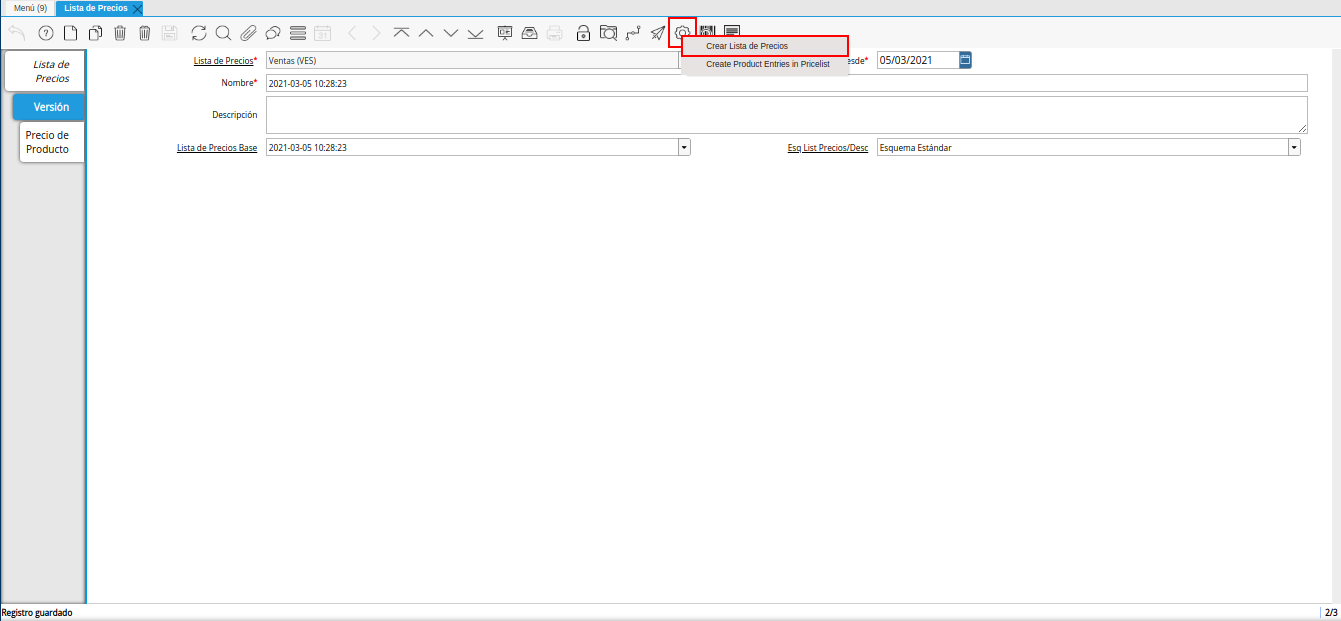Refresh the record with the circular arrows icon
The height and width of the screenshot is (621, 1341).
point(199,33)
